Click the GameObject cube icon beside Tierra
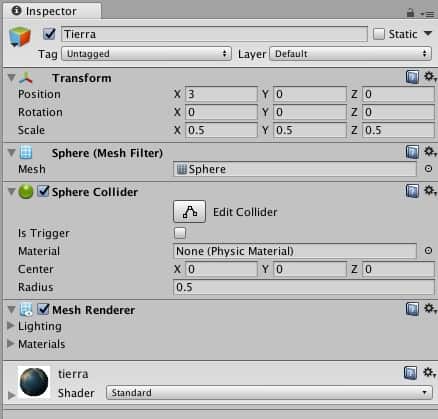Screen dimensions: 438x419 coord(20,36)
